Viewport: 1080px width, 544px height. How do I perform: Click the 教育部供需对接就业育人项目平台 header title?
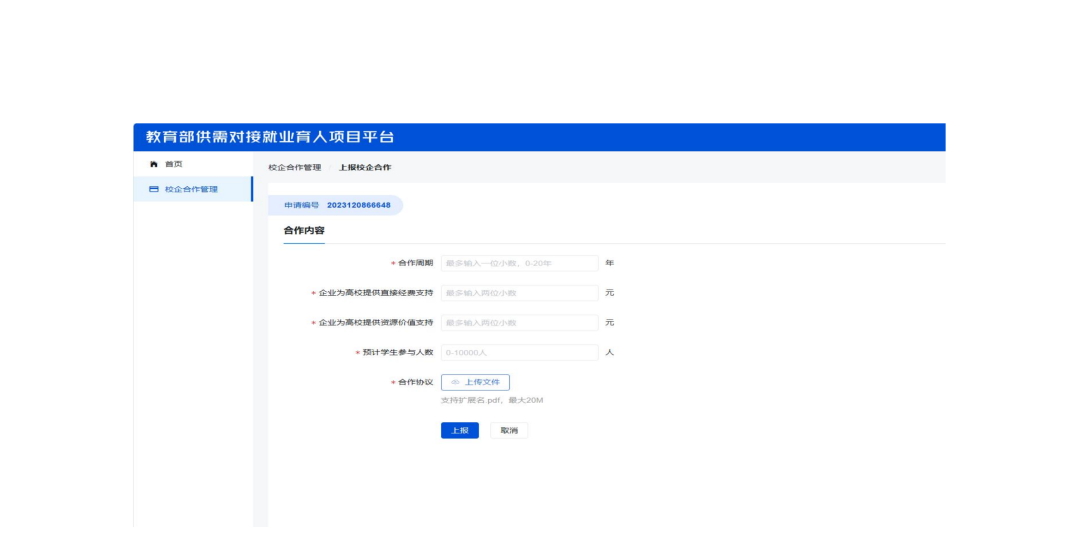click(x=270, y=137)
